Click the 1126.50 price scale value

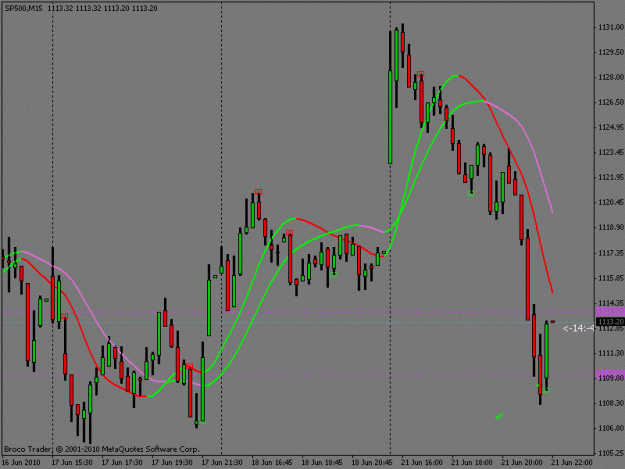(x=610, y=102)
